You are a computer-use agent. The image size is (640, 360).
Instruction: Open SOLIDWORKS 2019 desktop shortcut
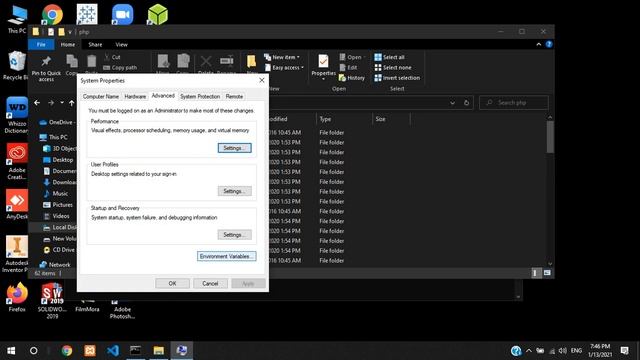point(52,300)
